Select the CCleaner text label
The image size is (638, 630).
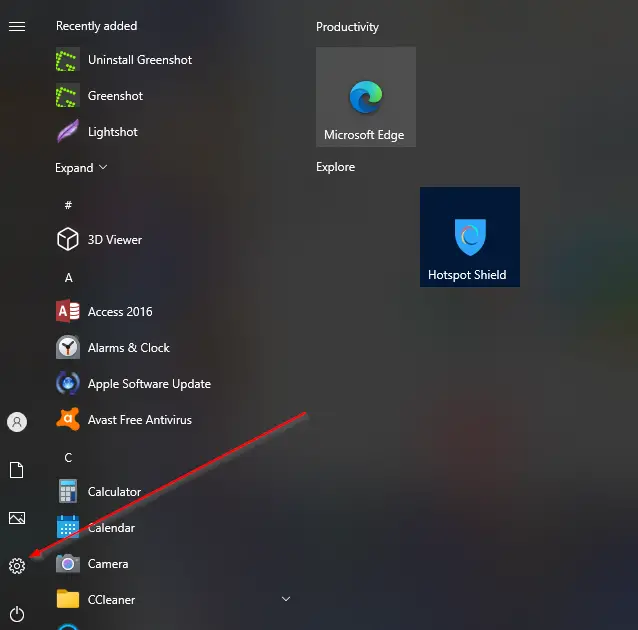[x=111, y=599]
